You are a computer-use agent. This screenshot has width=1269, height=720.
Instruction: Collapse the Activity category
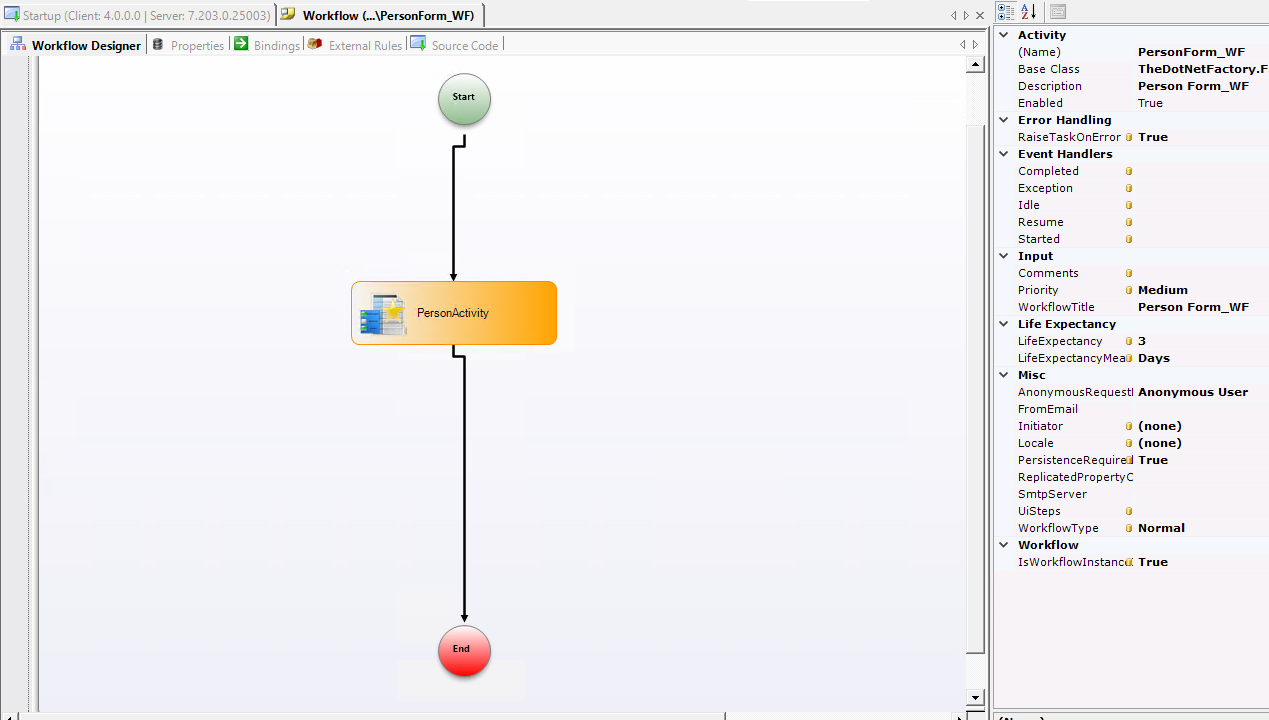pos(1004,35)
